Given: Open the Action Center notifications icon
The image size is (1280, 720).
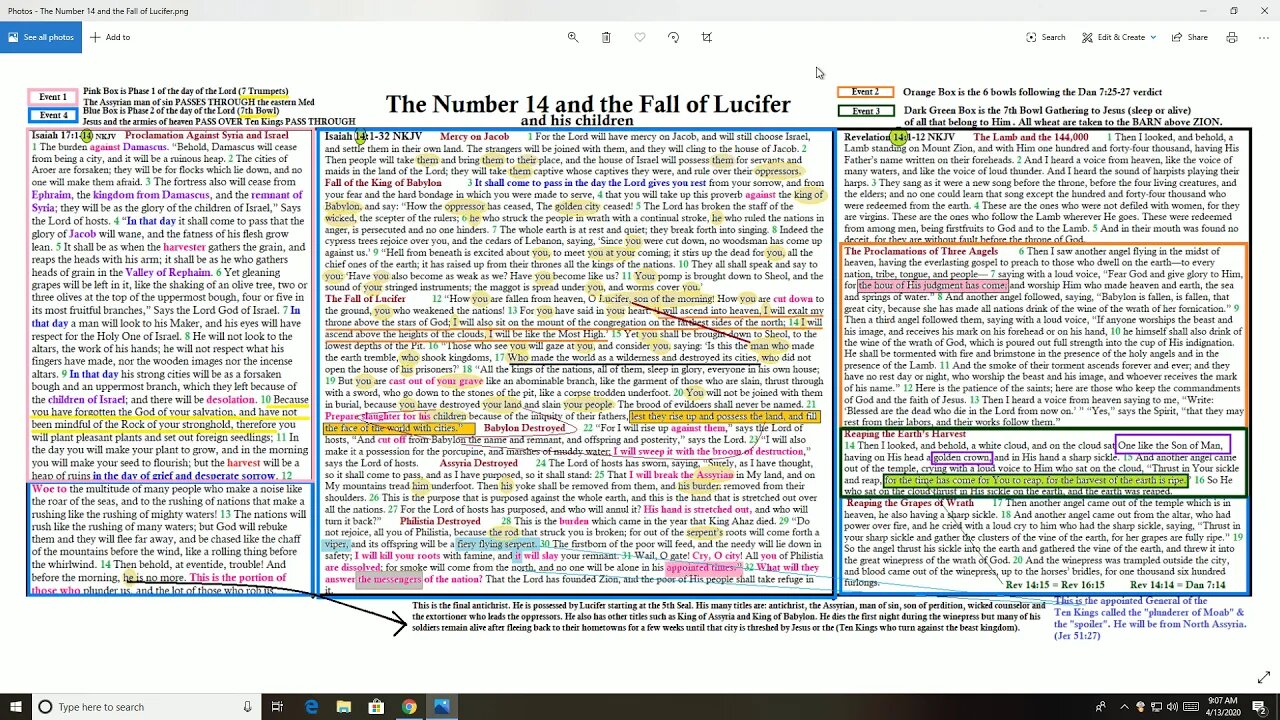Looking at the screenshot, I should (x=1260, y=707).
